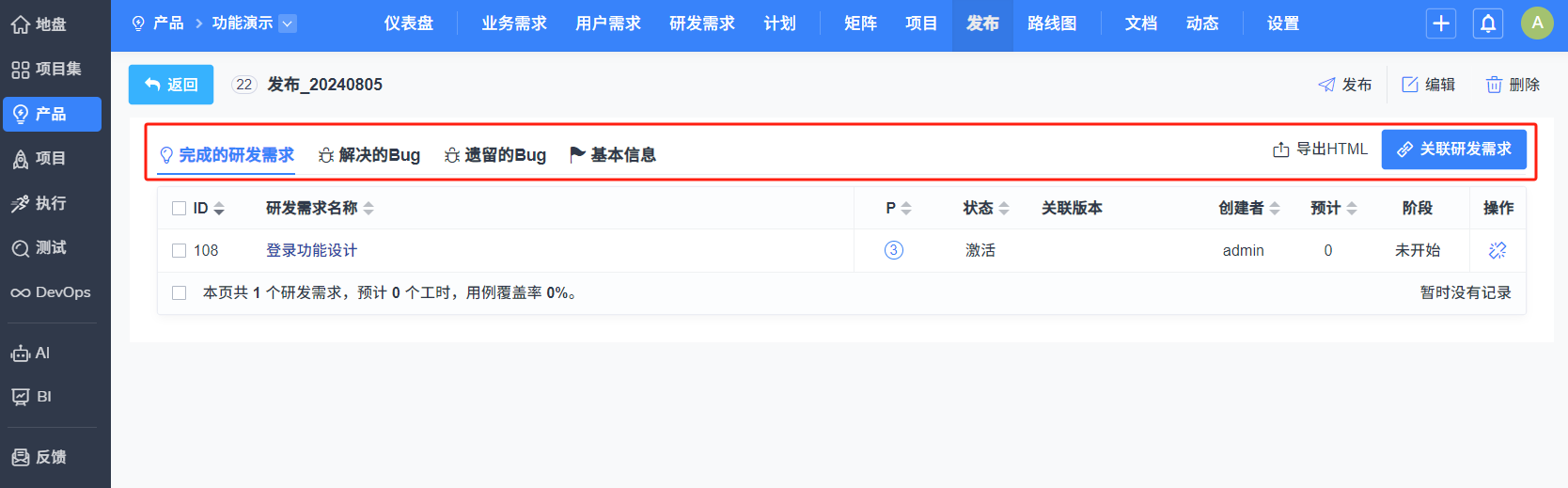Open notifications bell icon

(x=1488, y=24)
